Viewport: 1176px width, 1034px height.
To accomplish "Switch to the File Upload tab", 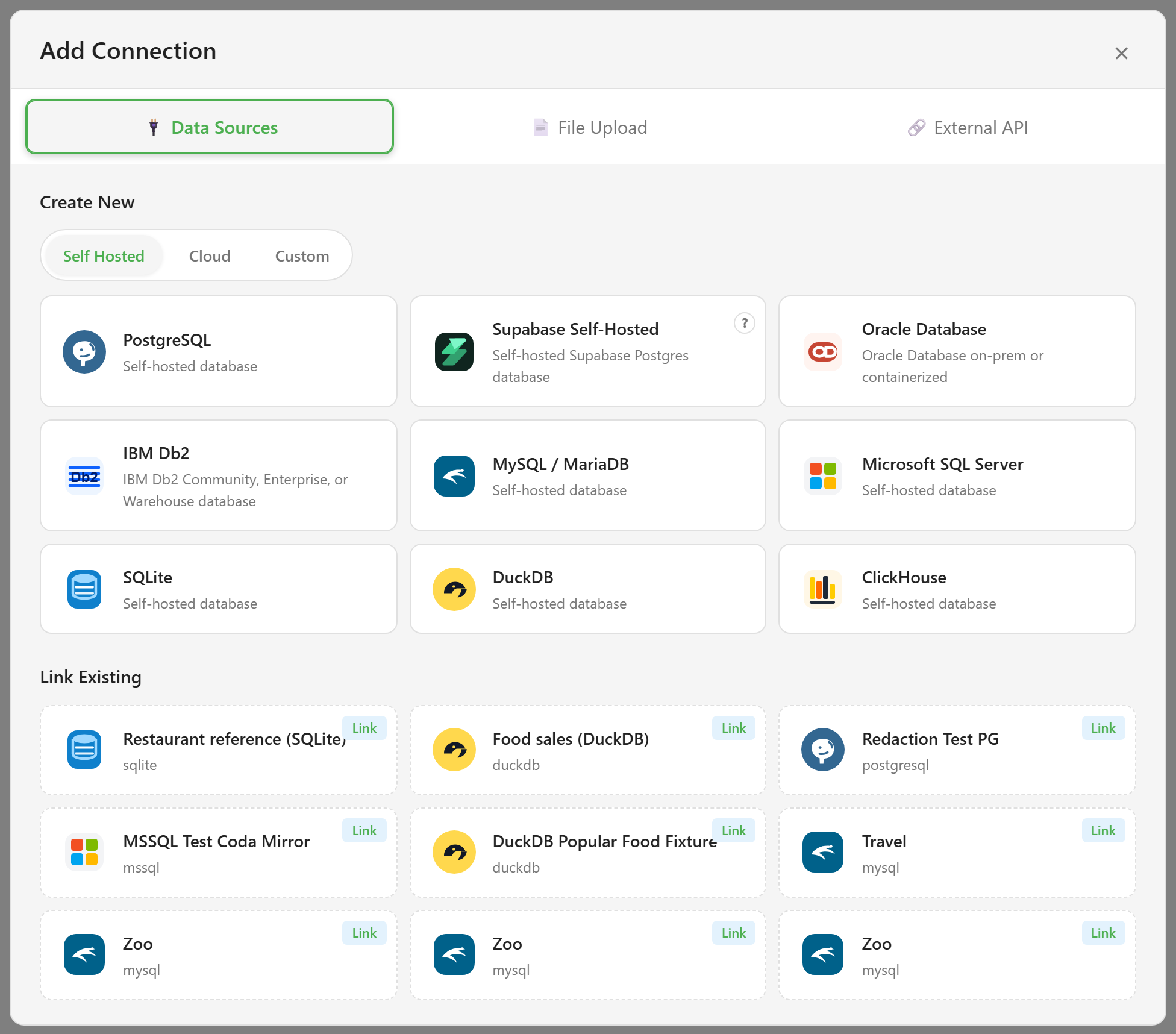I will (x=590, y=127).
